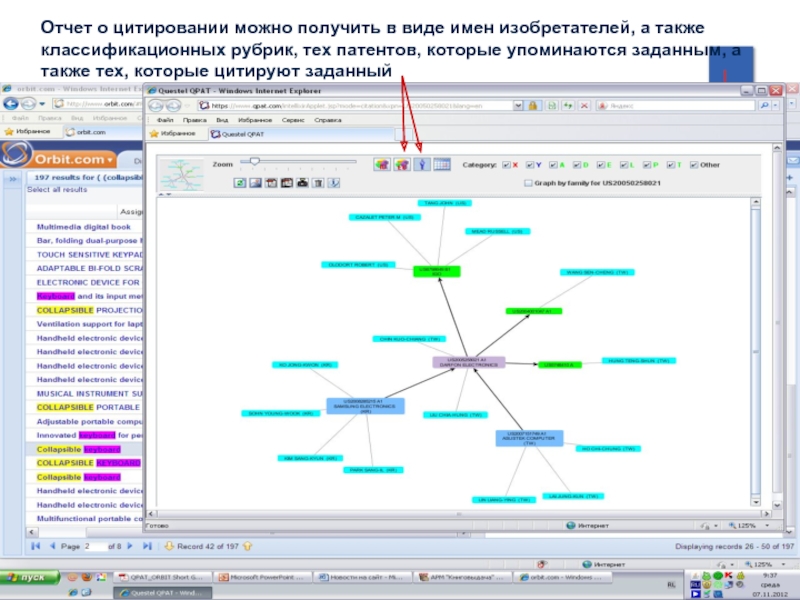Open QPAT address bar dropdown arrow
Viewport: 800px width, 600px height.
[518, 106]
